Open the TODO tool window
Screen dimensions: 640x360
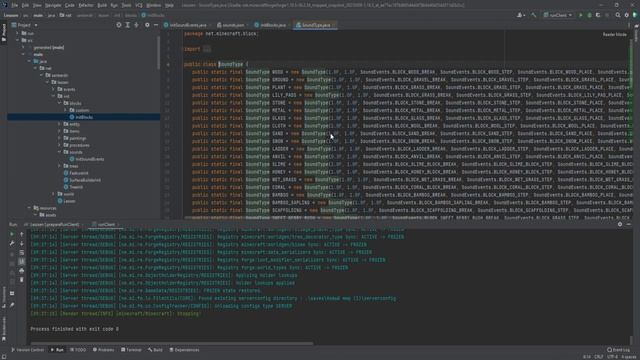click(78, 350)
